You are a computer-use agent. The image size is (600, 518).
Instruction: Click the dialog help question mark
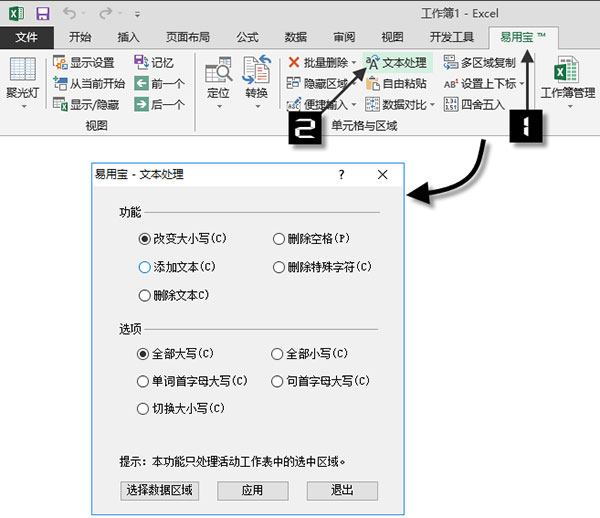point(341,175)
